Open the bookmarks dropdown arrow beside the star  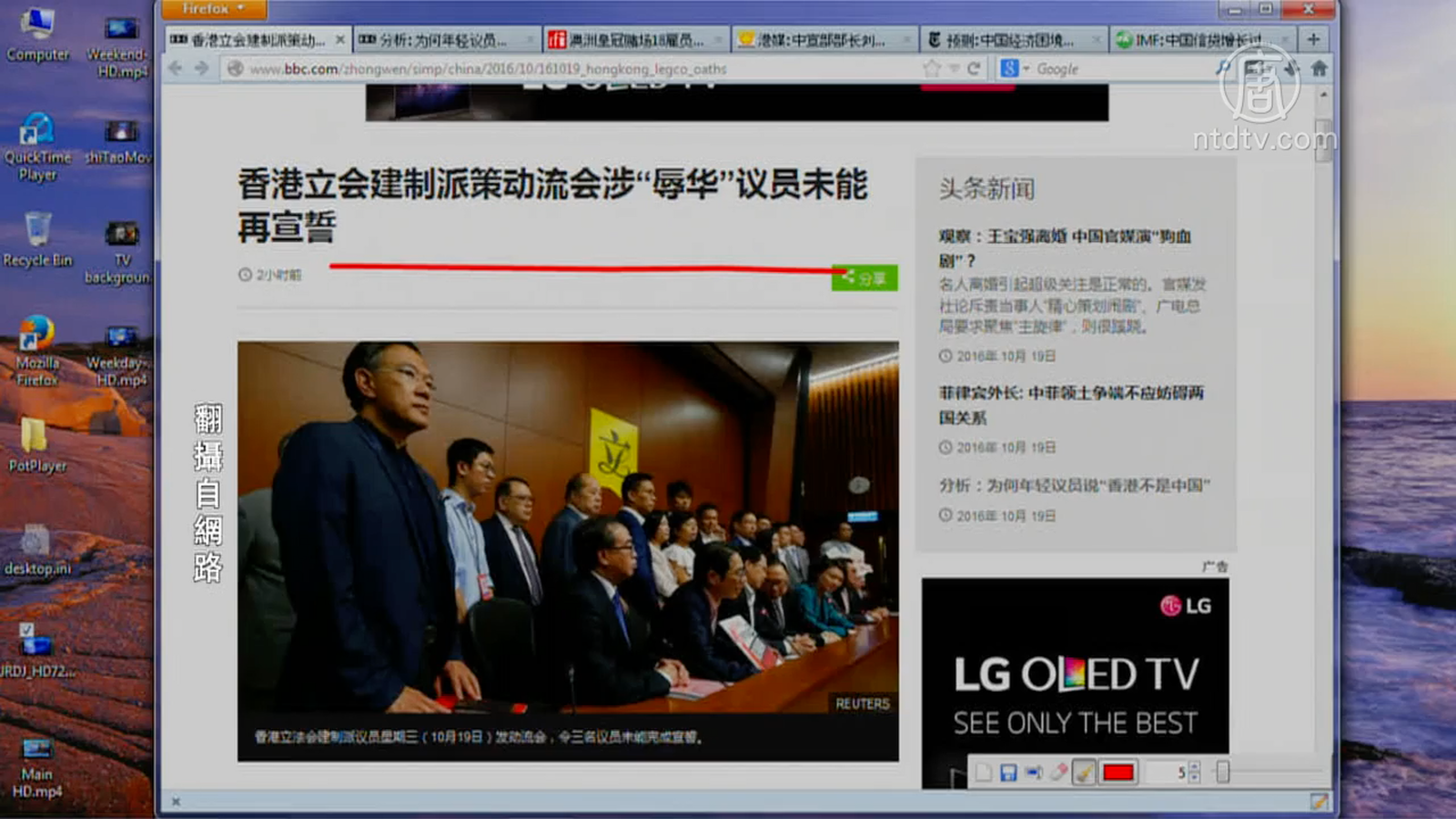point(953,68)
